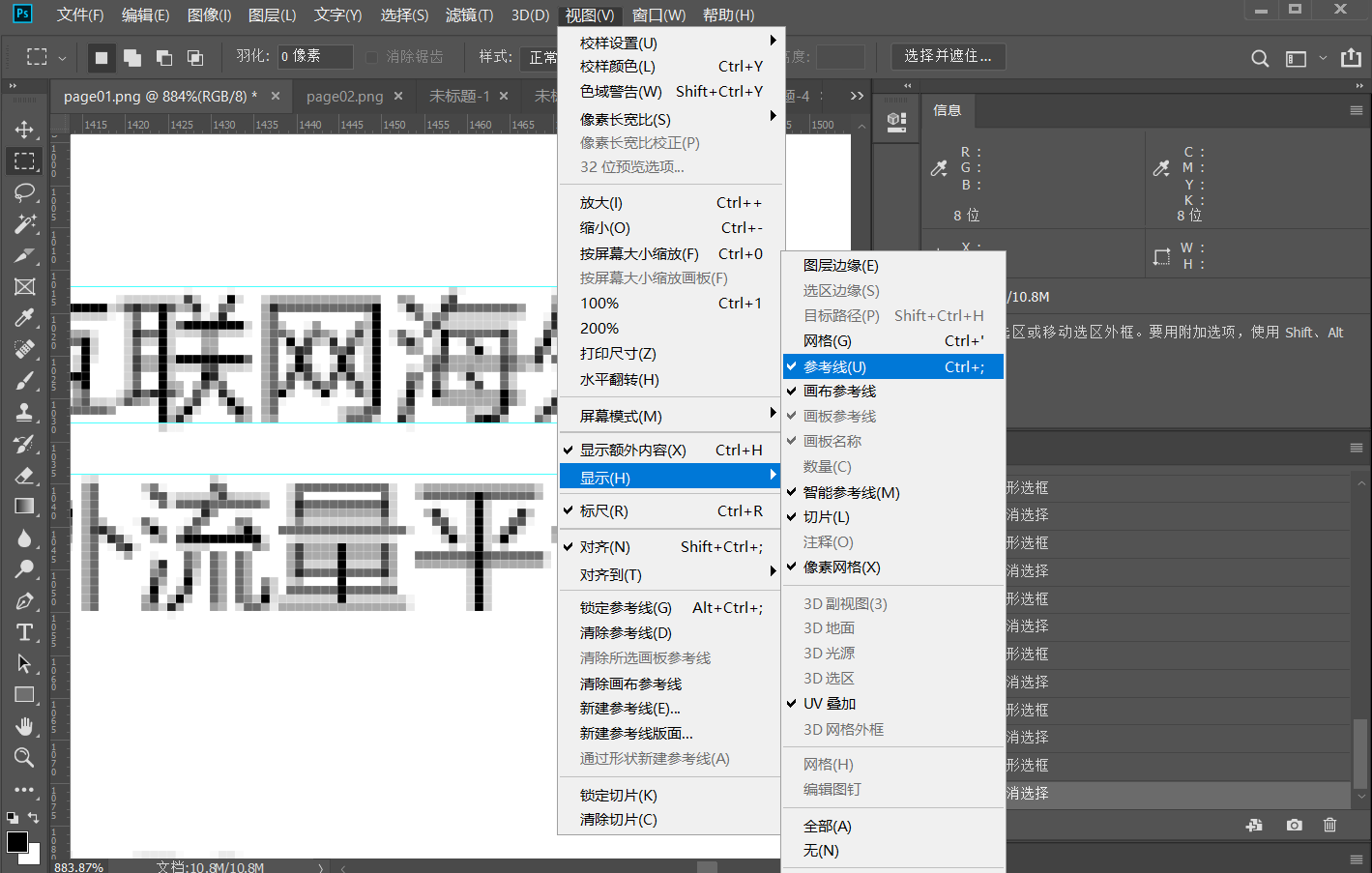Select the Eraser tool
Image resolution: width=1372 pixels, height=873 pixels.
click(24, 475)
